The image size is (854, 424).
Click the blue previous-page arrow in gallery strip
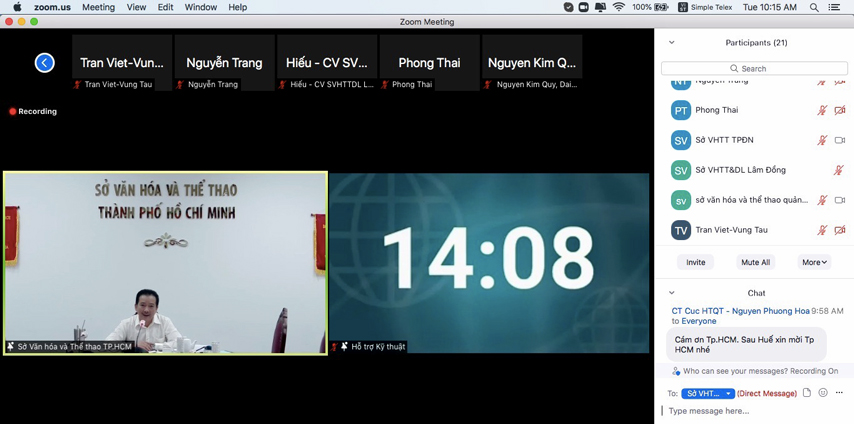pyautogui.click(x=45, y=63)
